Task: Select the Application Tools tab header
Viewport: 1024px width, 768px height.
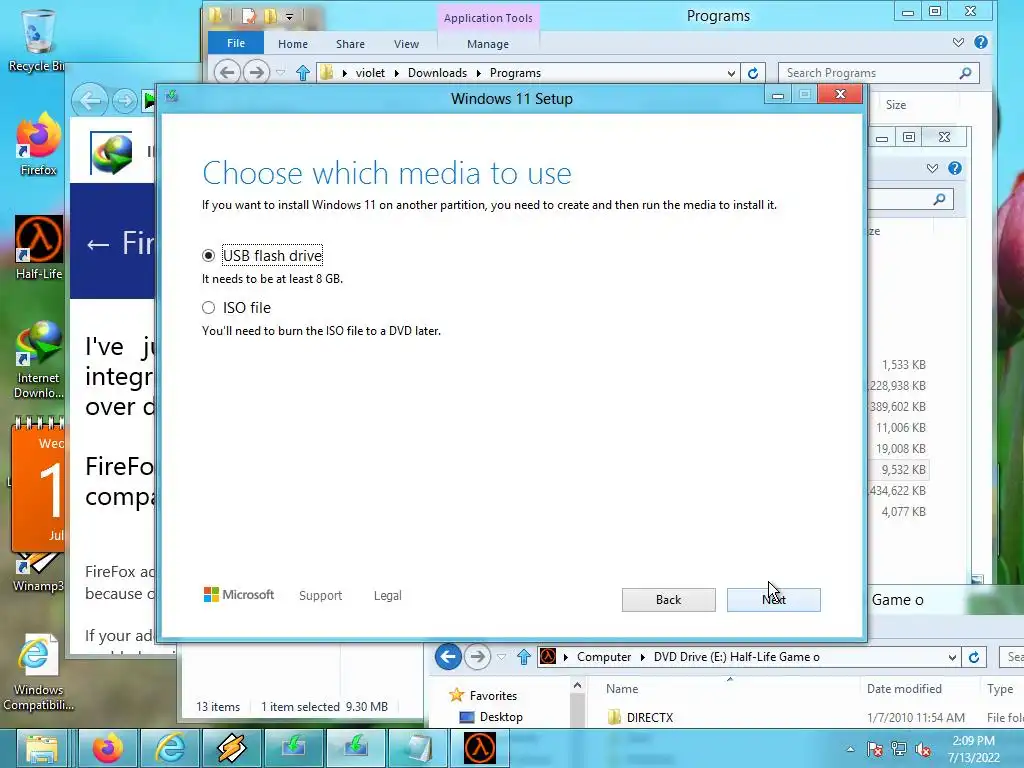Action: point(488,18)
